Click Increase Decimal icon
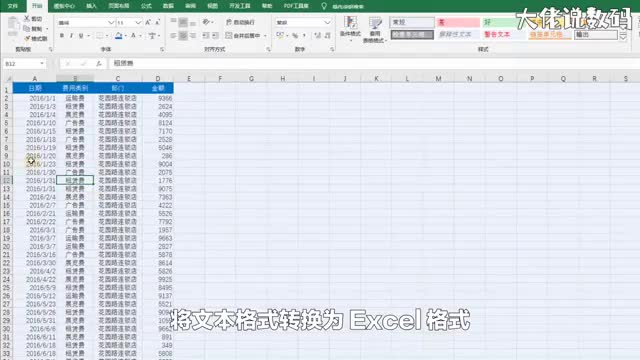This screenshot has width=640, height=360. 318,36
